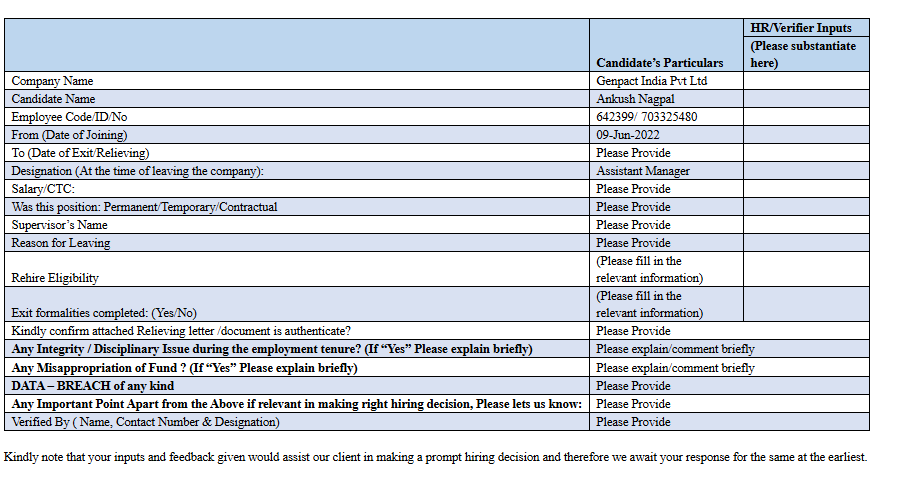Select the joining date '09-Jun-2022'

(x=628, y=135)
